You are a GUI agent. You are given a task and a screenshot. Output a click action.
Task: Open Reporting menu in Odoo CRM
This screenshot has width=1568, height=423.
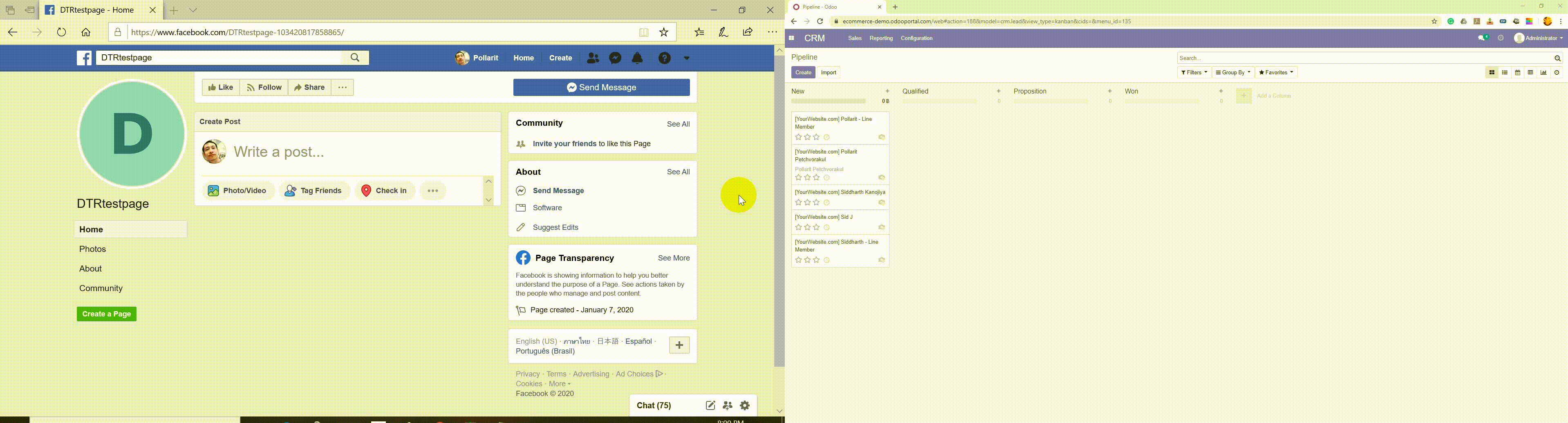[x=881, y=39]
